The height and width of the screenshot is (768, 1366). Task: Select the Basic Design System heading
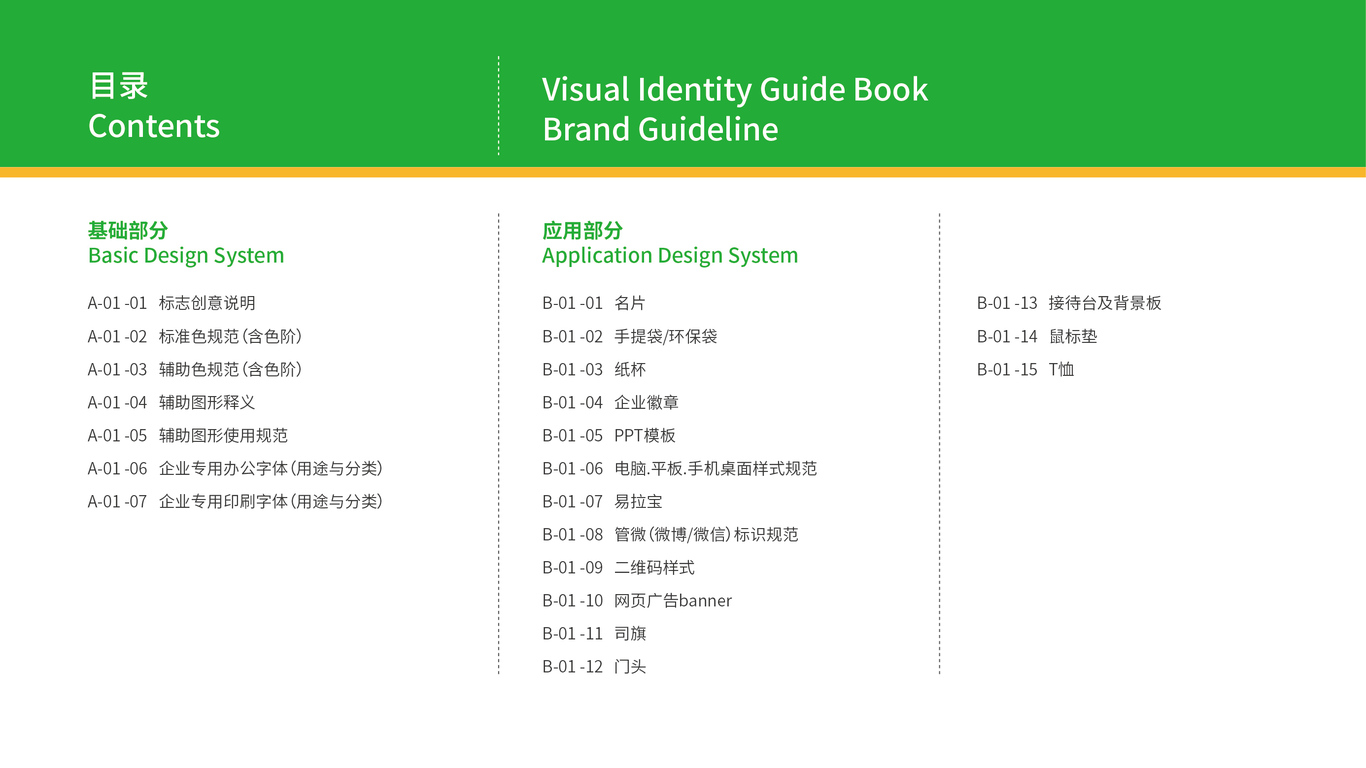click(186, 256)
